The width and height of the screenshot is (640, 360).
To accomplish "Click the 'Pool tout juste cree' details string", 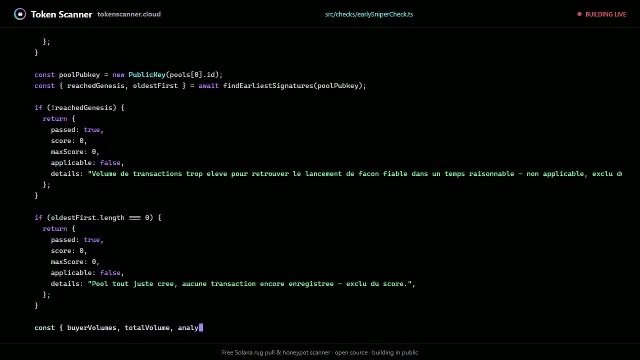I will pyautogui.click(x=250, y=284).
